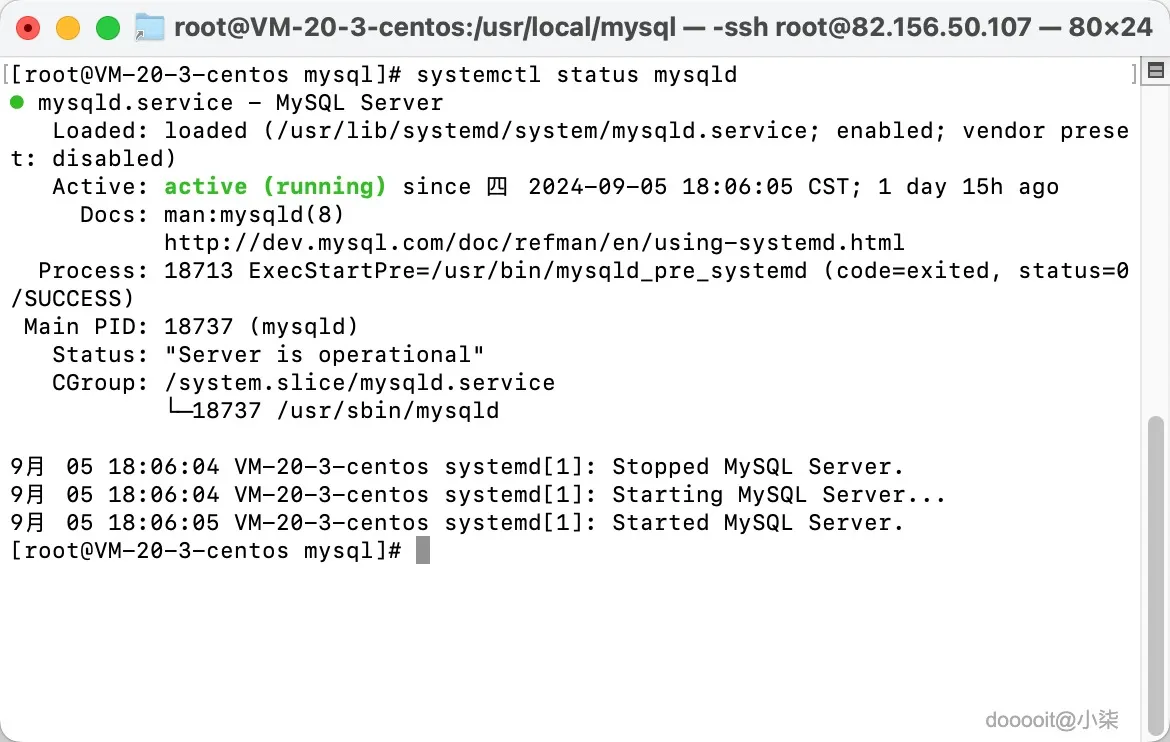Click the "systemctl status mysqld" command text

click(577, 74)
